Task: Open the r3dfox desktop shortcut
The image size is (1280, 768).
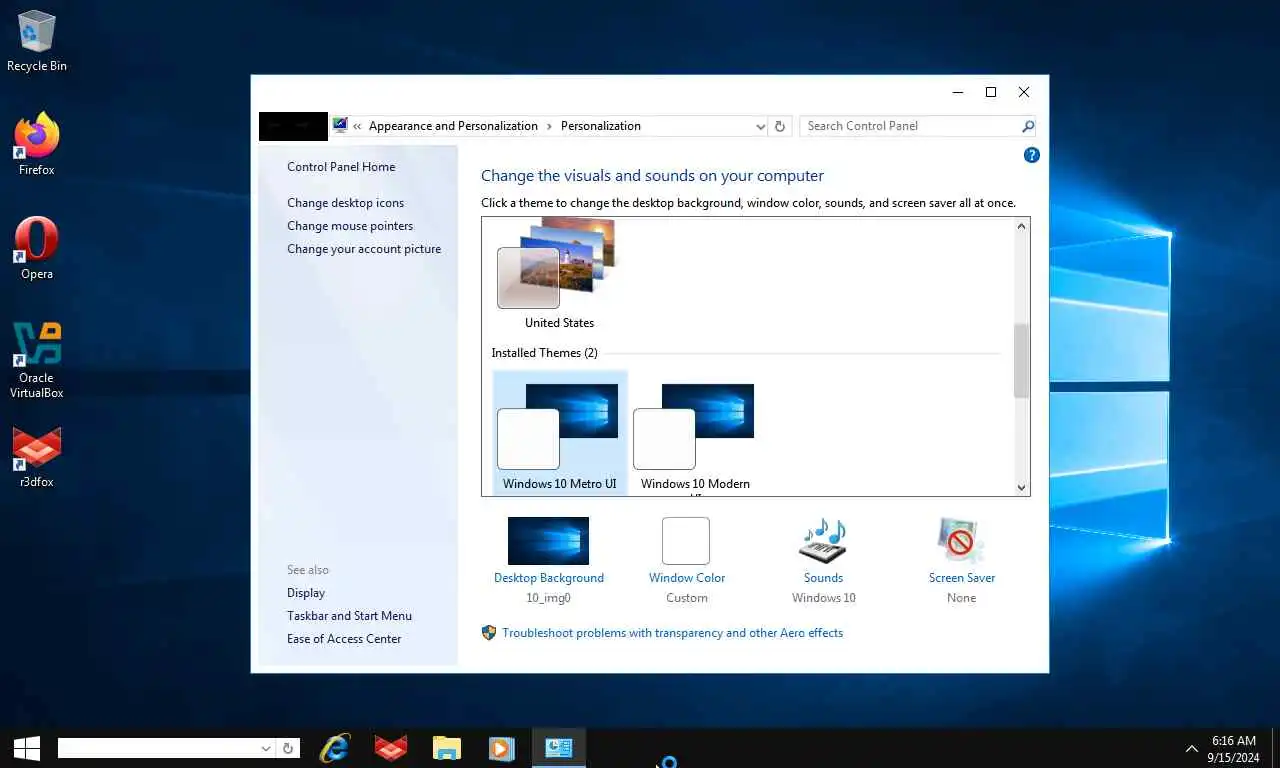Action: click(x=37, y=458)
